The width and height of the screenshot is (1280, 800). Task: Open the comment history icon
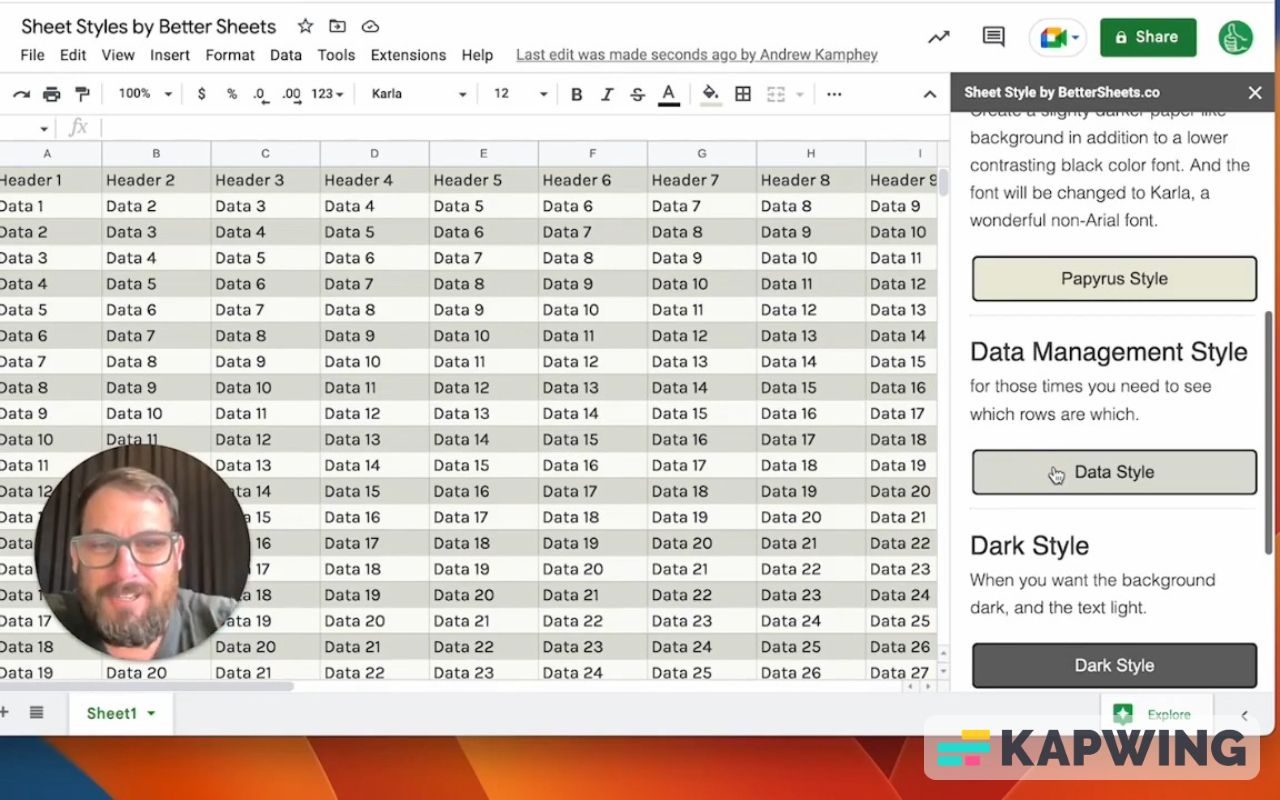(x=993, y=37)
